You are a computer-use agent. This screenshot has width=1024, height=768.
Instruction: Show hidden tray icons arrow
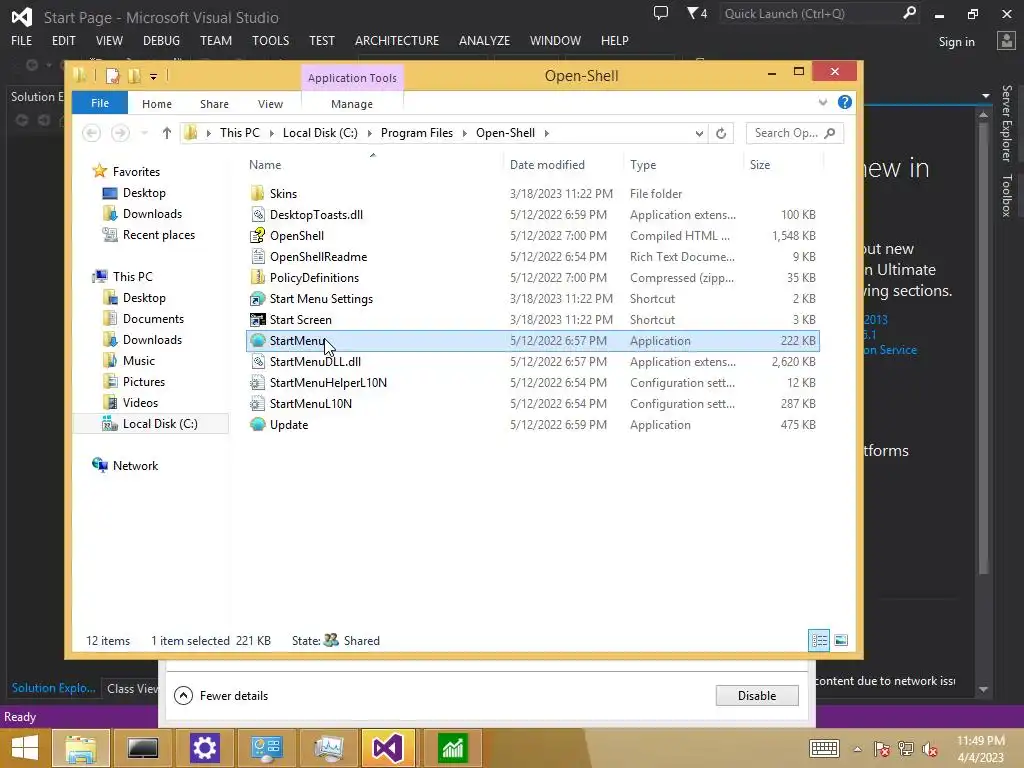(857, 749)
